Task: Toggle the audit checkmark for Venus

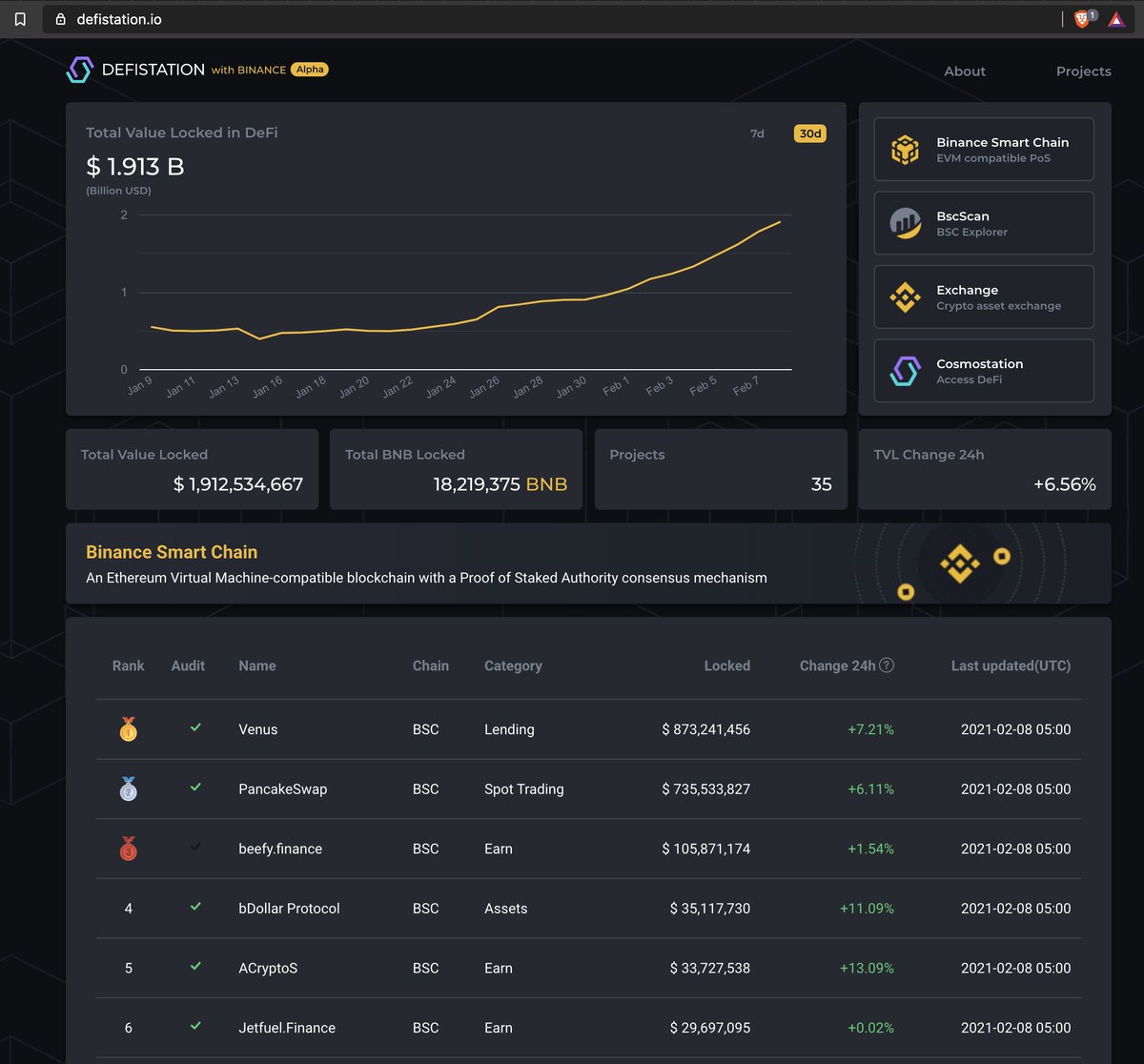Action: pos(195,728)
